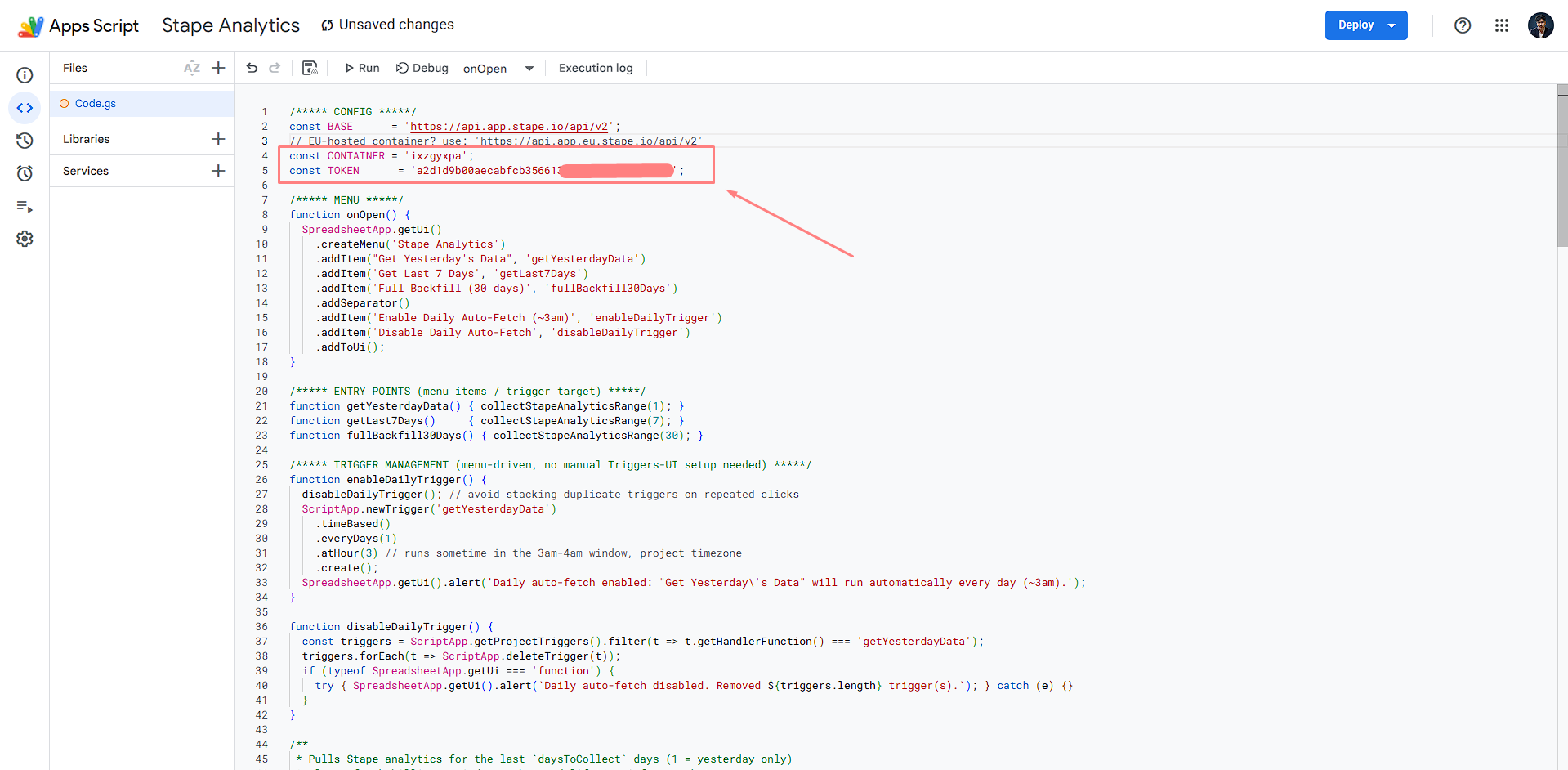The height and width of the screenshot is (770, 1568).
Task: Add a new file with plus icon
Action: click(218, 68)
